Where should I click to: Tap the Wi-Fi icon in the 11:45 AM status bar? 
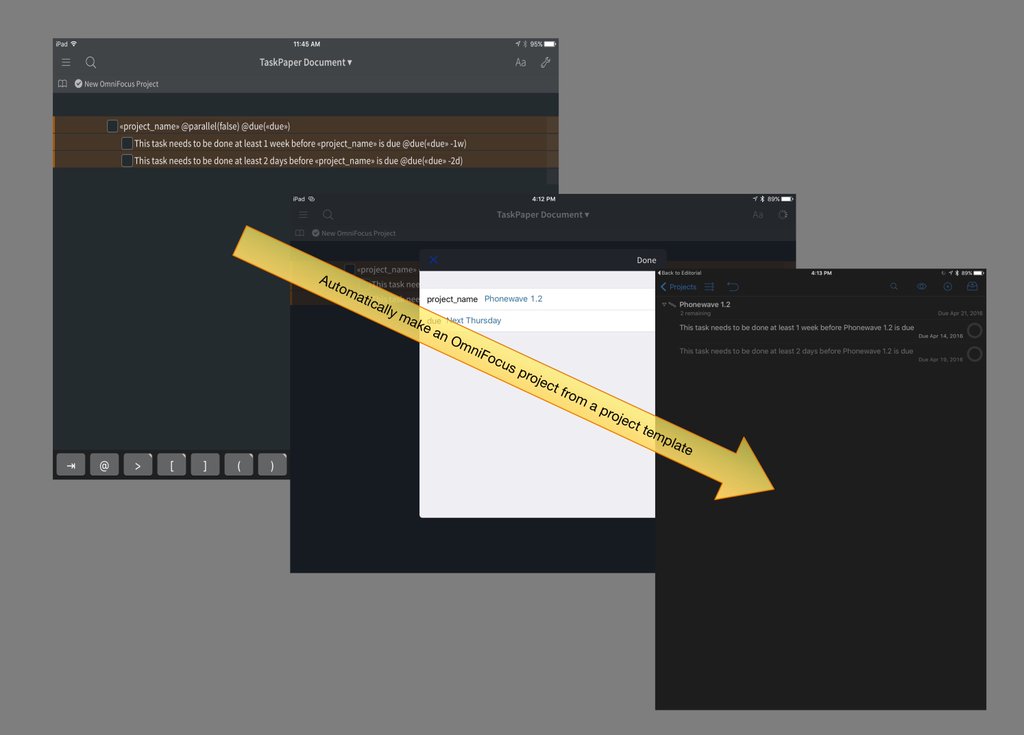click(73, 44)
